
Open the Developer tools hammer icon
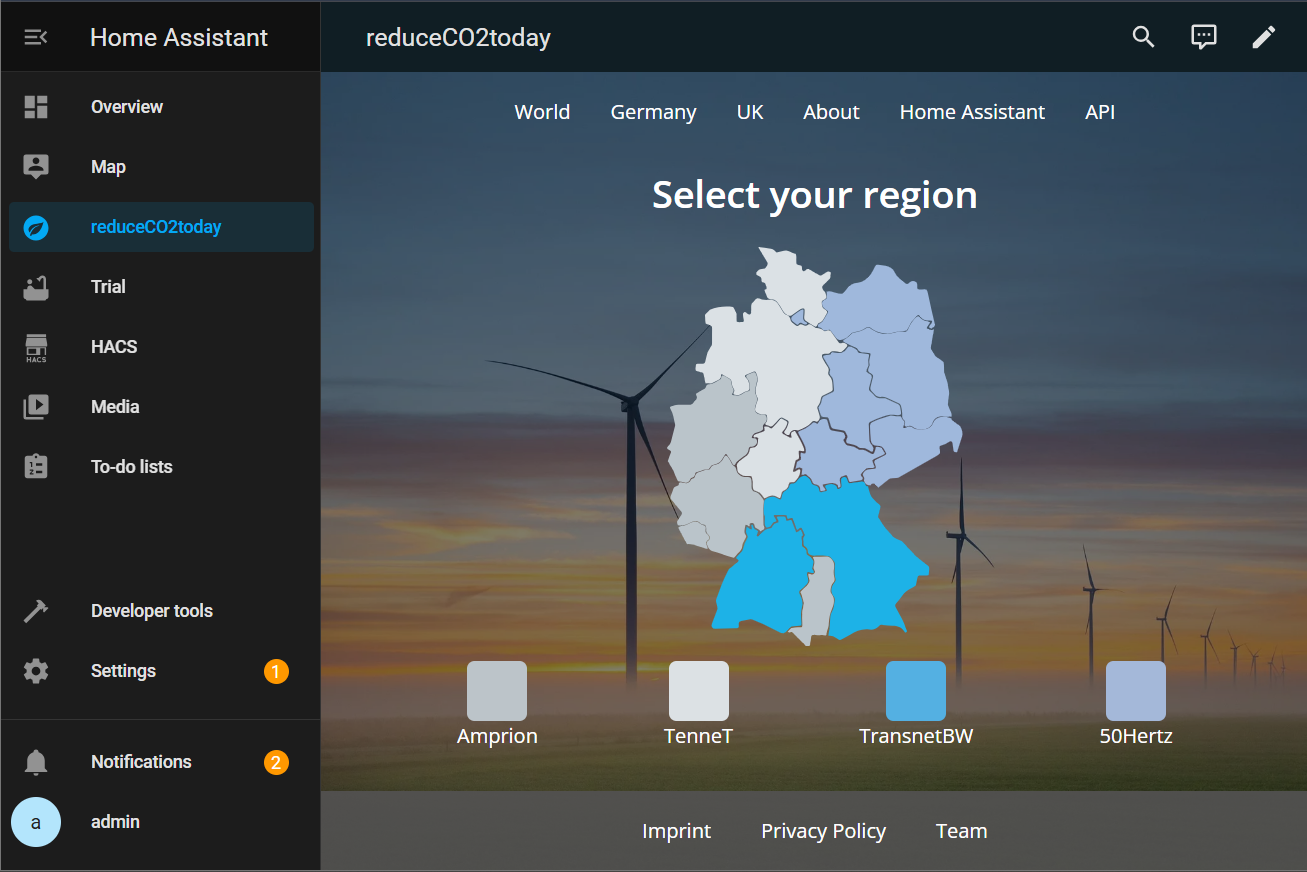coord(36,611)
